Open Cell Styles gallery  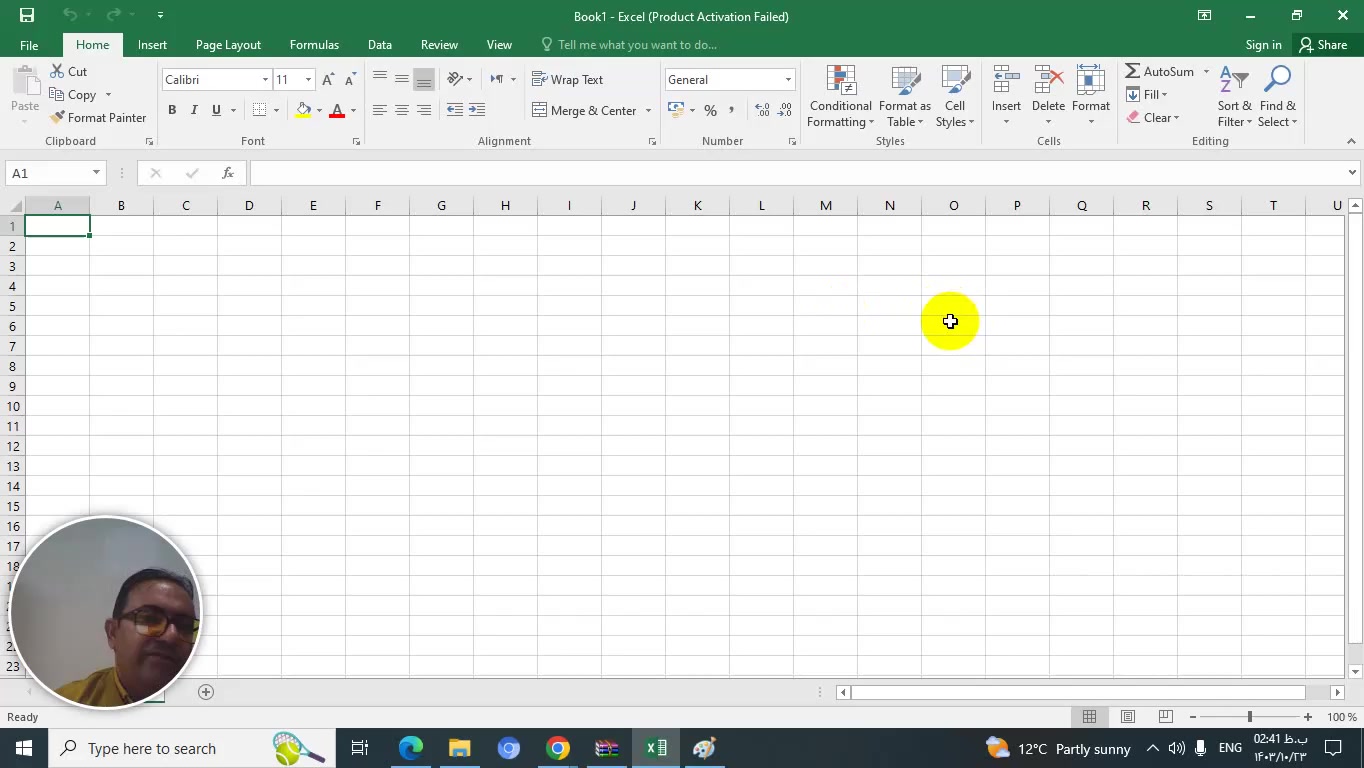955,97
